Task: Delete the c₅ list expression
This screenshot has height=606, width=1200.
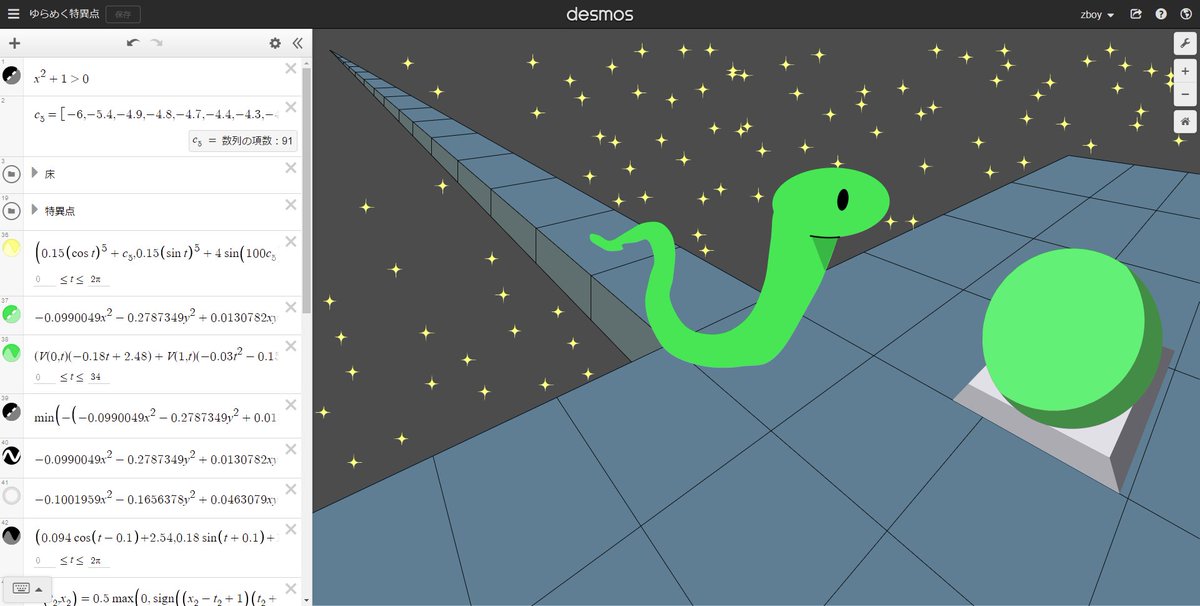Action: (291, 106)
